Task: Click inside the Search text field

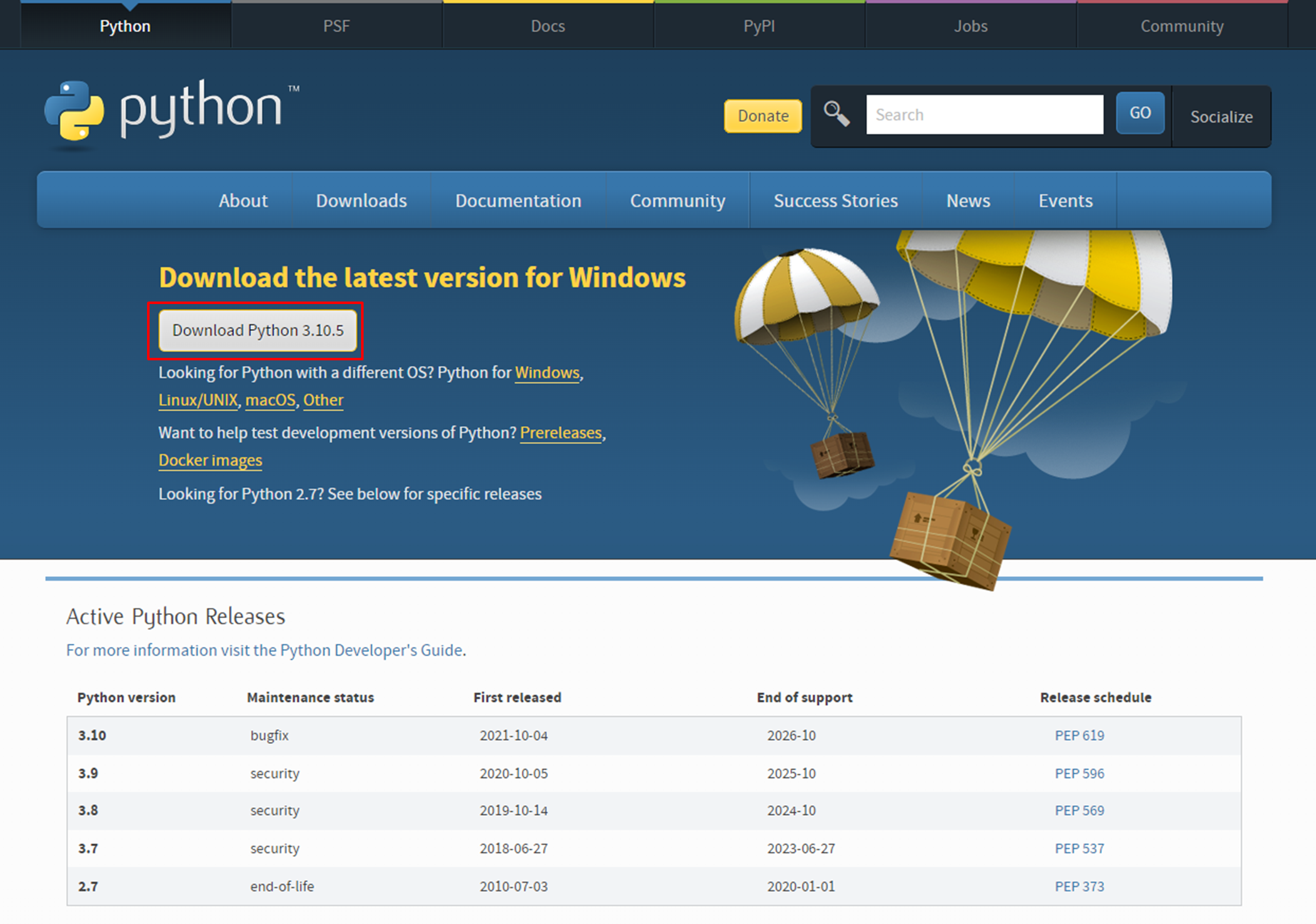Action: (984, 114)
